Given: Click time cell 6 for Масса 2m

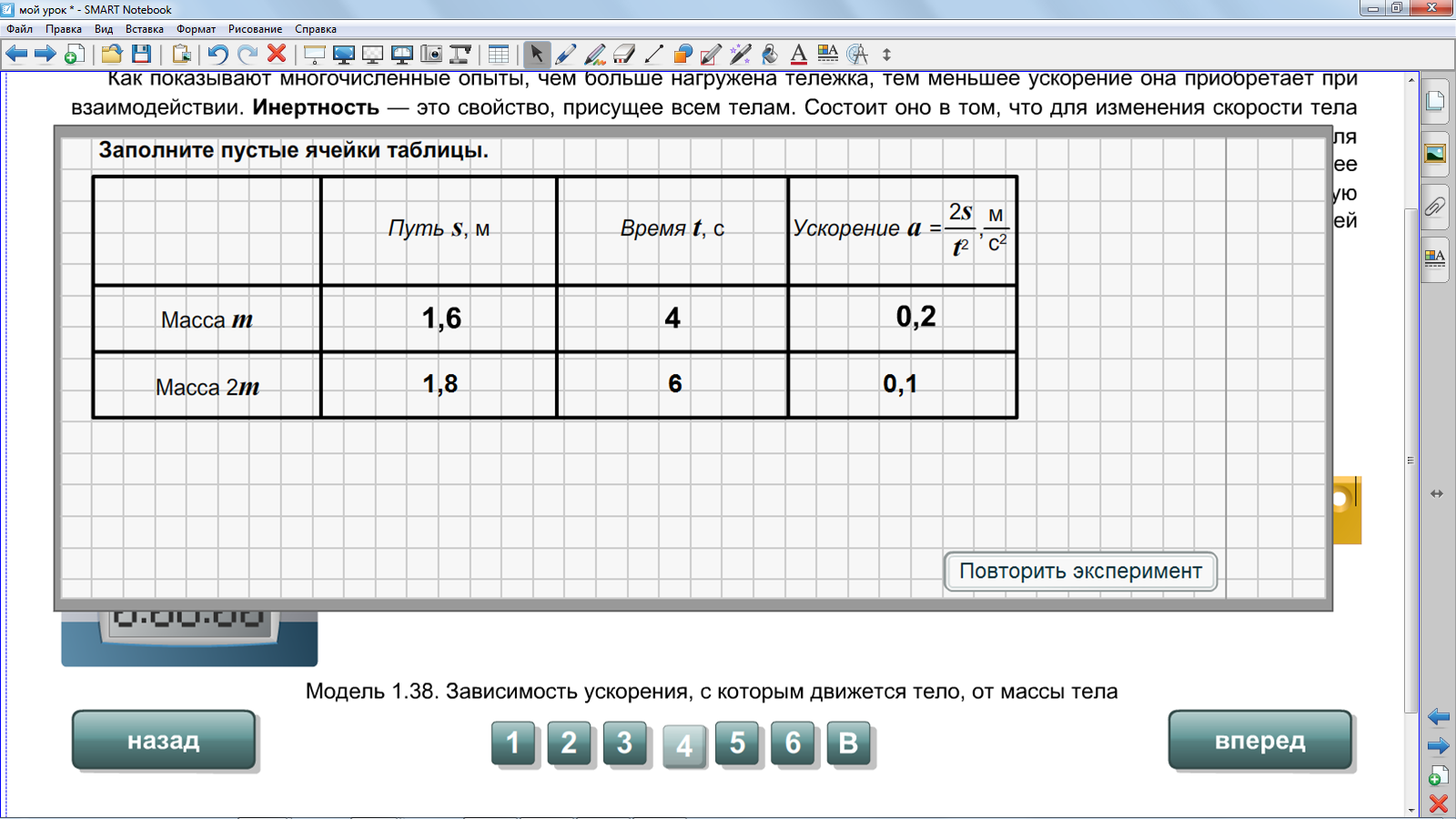Looking at the screenshot, I should point(673,385).
